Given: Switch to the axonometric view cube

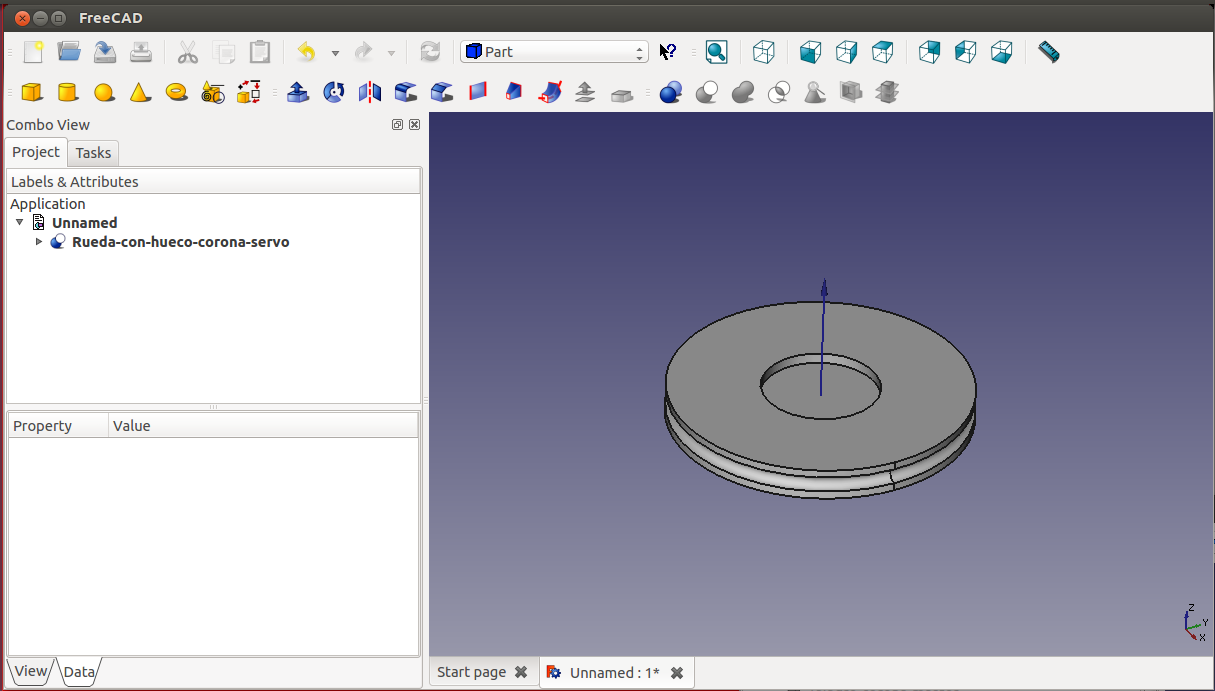Looking at the screenshot, I should pyautogui.click(x=763, y=52).
